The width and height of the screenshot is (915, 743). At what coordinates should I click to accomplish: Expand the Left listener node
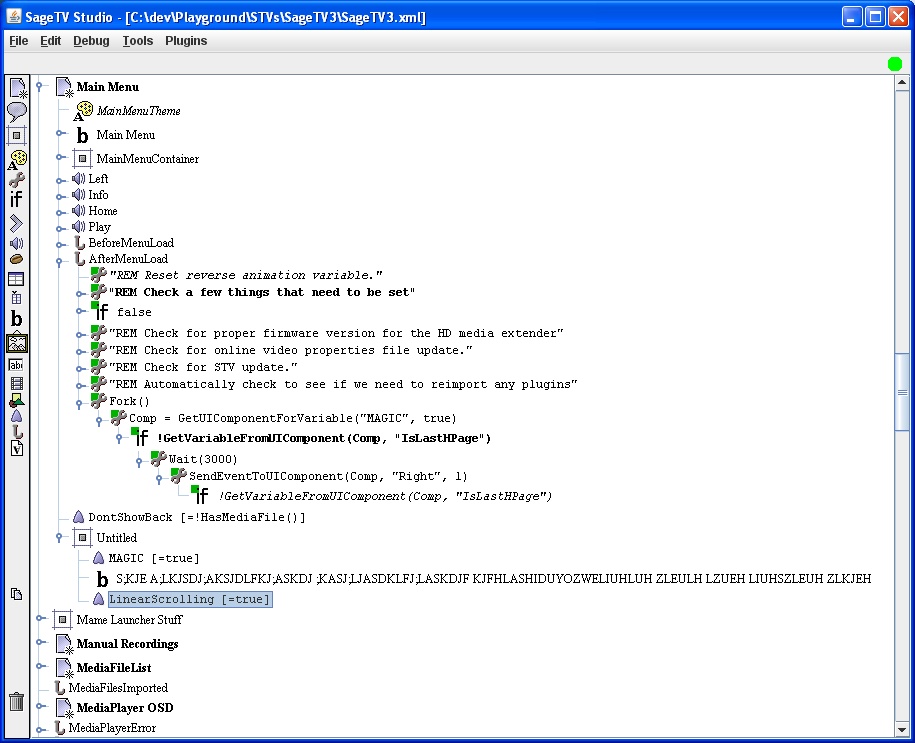pos(59,180)
